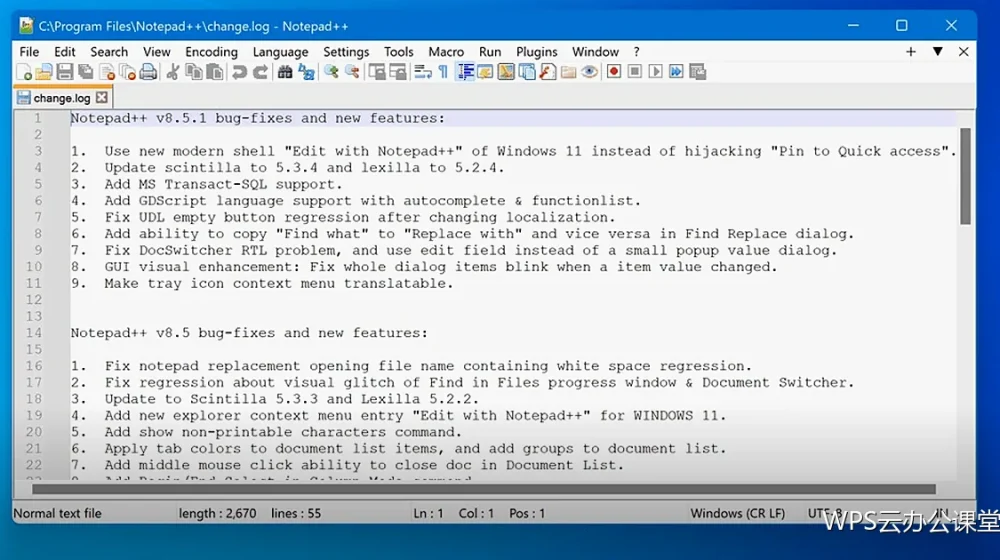This screenshot has width=1000, height=560.
Task: Open Folder as Workspace icon
Action: [569, 72]
